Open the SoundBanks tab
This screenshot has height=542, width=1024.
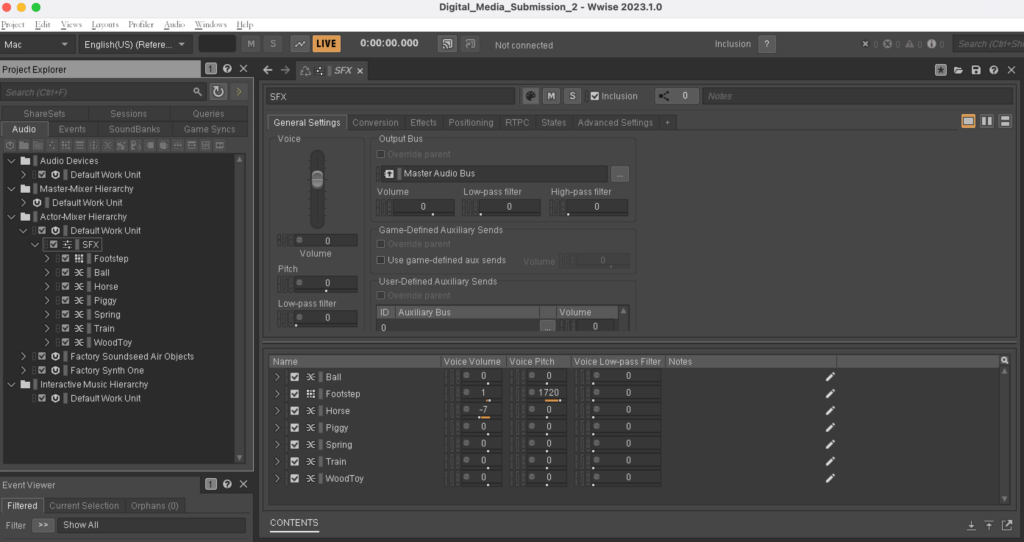coord(133,129)
